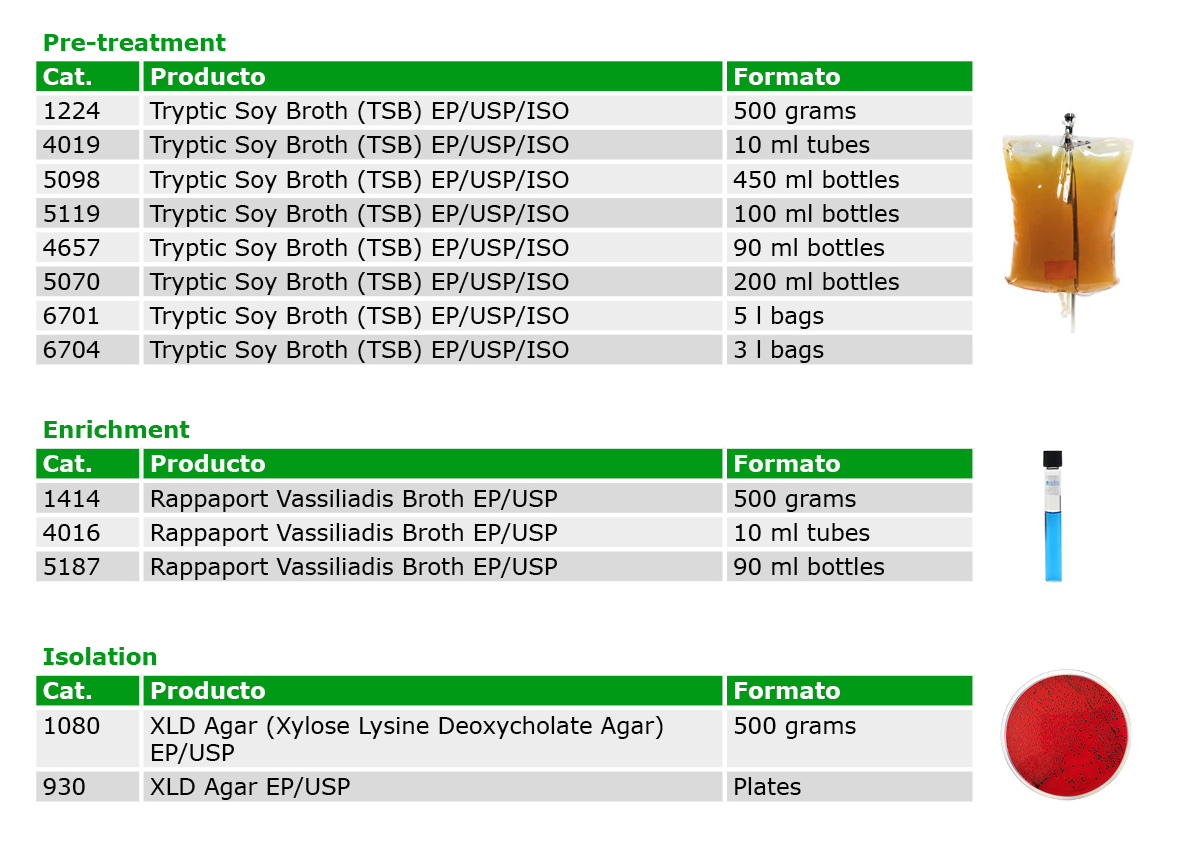This screenshot has width=1179, height=843.
Task: Click the red XLD agar plate image
Action: pyautogui.click(x=1067, y=733)
